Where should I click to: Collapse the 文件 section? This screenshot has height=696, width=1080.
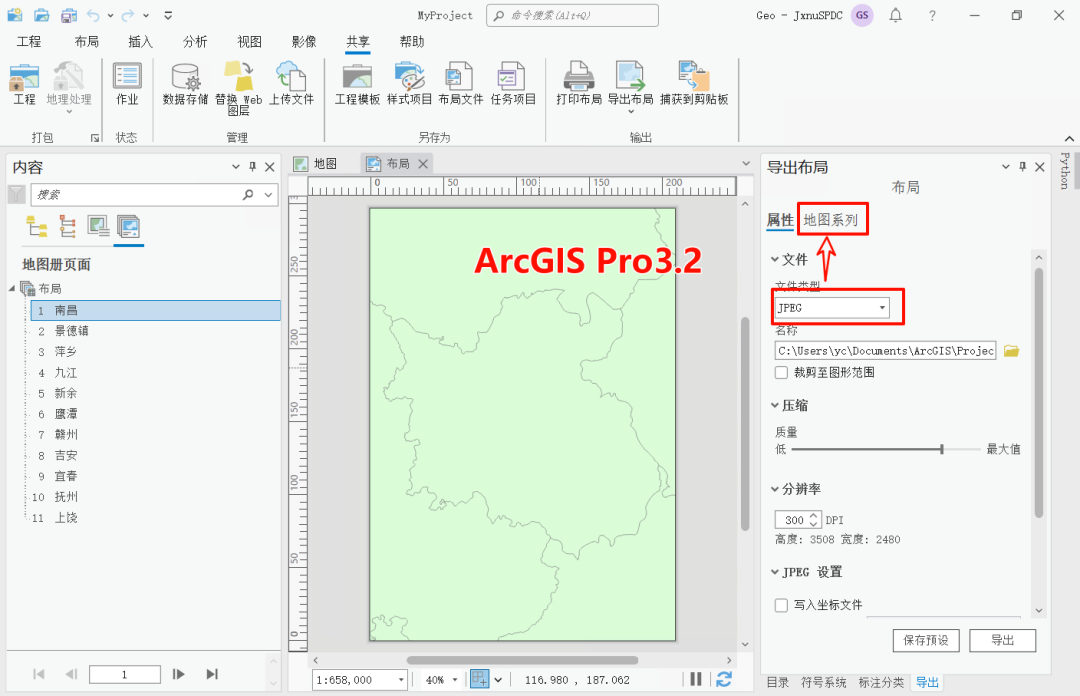(775, 260)
